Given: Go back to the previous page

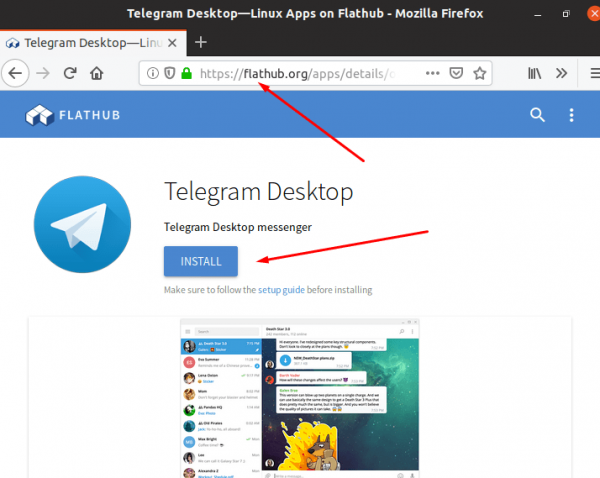Looking at the screenshot, I should coord(15,73).
